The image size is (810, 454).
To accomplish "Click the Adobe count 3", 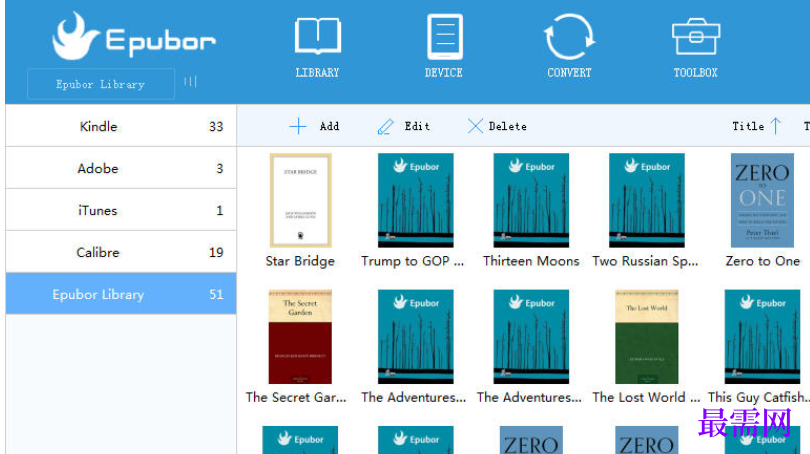I will pos(220,168).
